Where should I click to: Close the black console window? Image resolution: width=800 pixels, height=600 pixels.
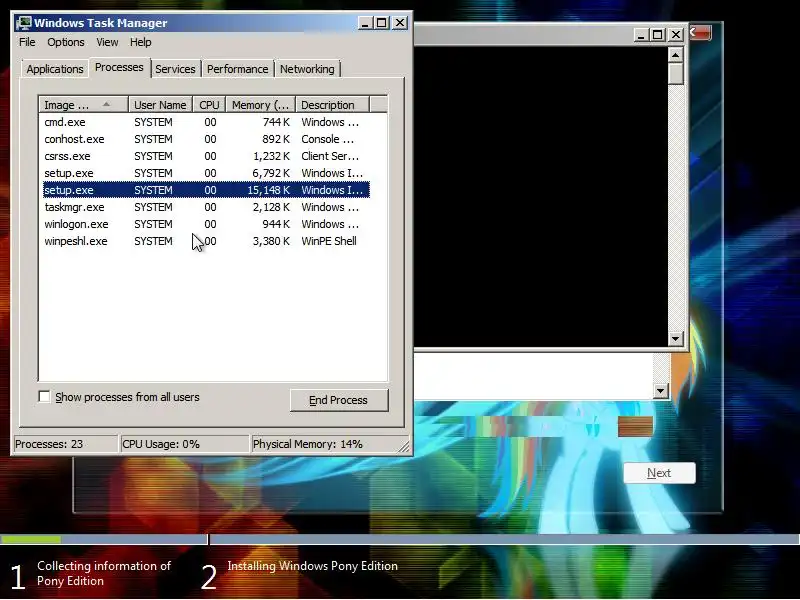pos(676,35)
